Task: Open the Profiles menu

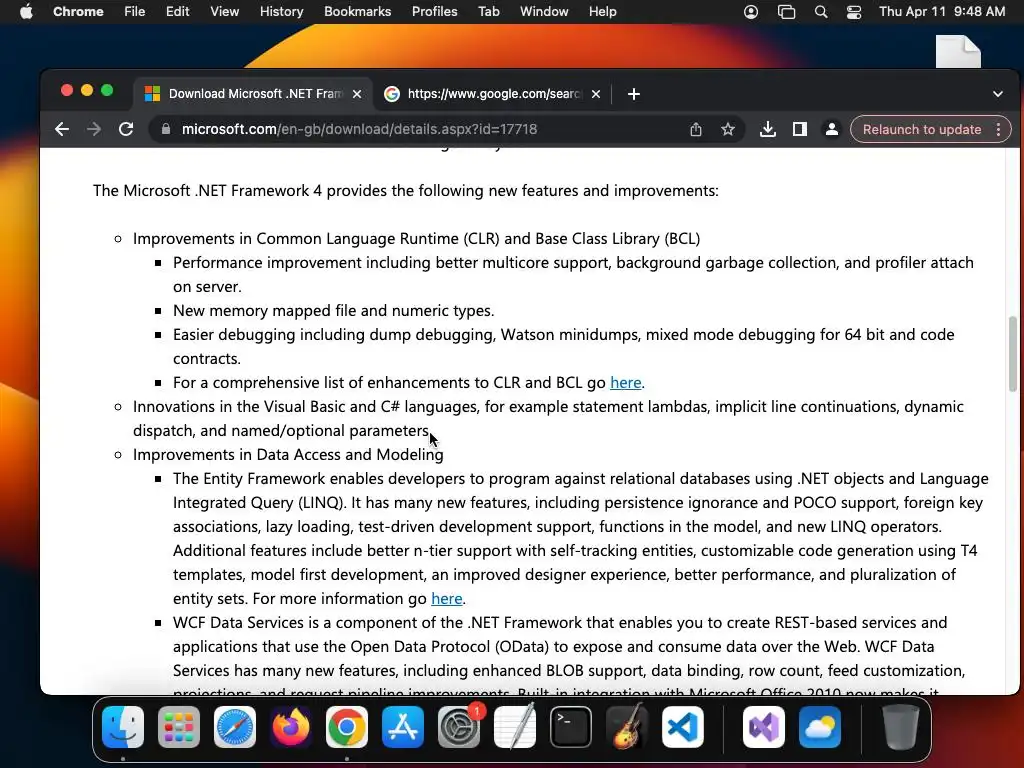Action: [x=434, y=12]
